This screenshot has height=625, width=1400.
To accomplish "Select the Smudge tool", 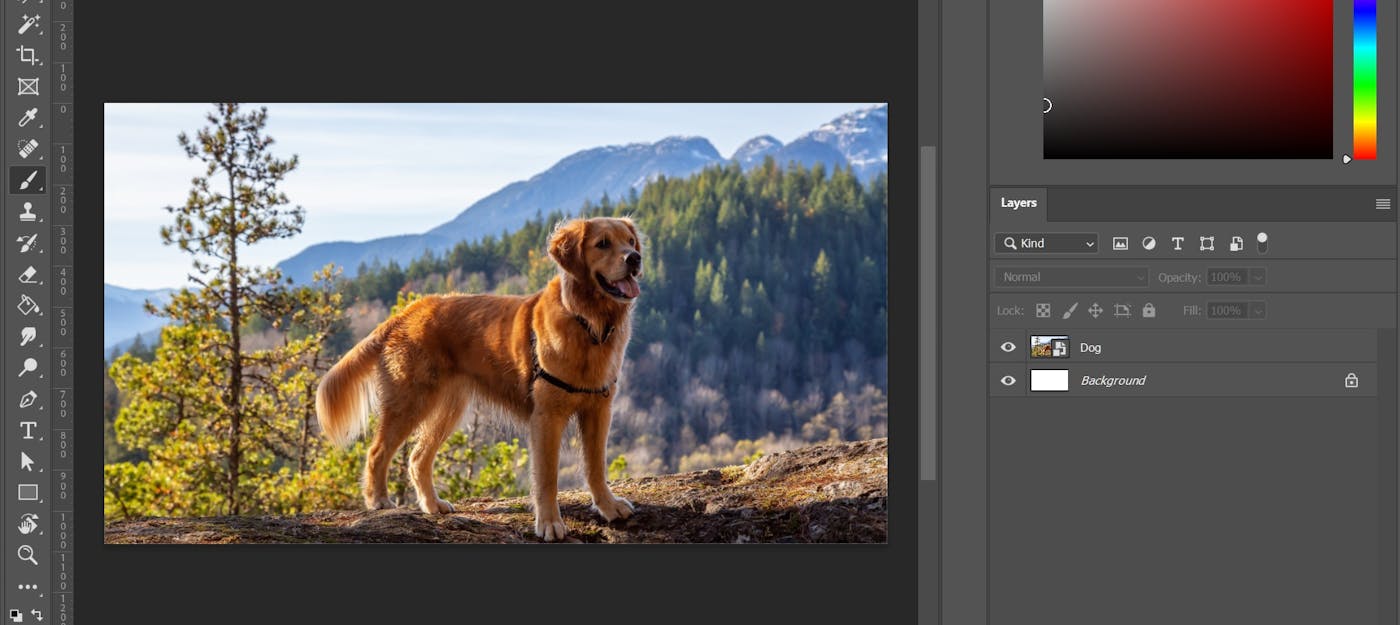I will click(x=28, y=336).
